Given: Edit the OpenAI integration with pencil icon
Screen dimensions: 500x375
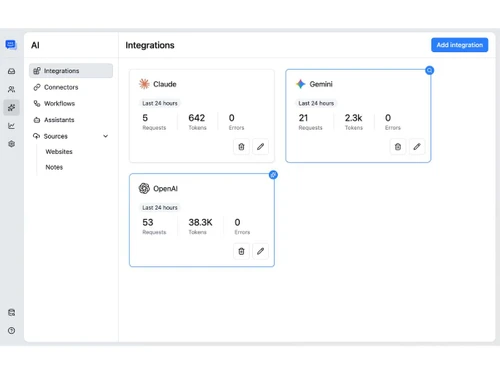Looking at the screenshot, I should [x=260, y=251].
